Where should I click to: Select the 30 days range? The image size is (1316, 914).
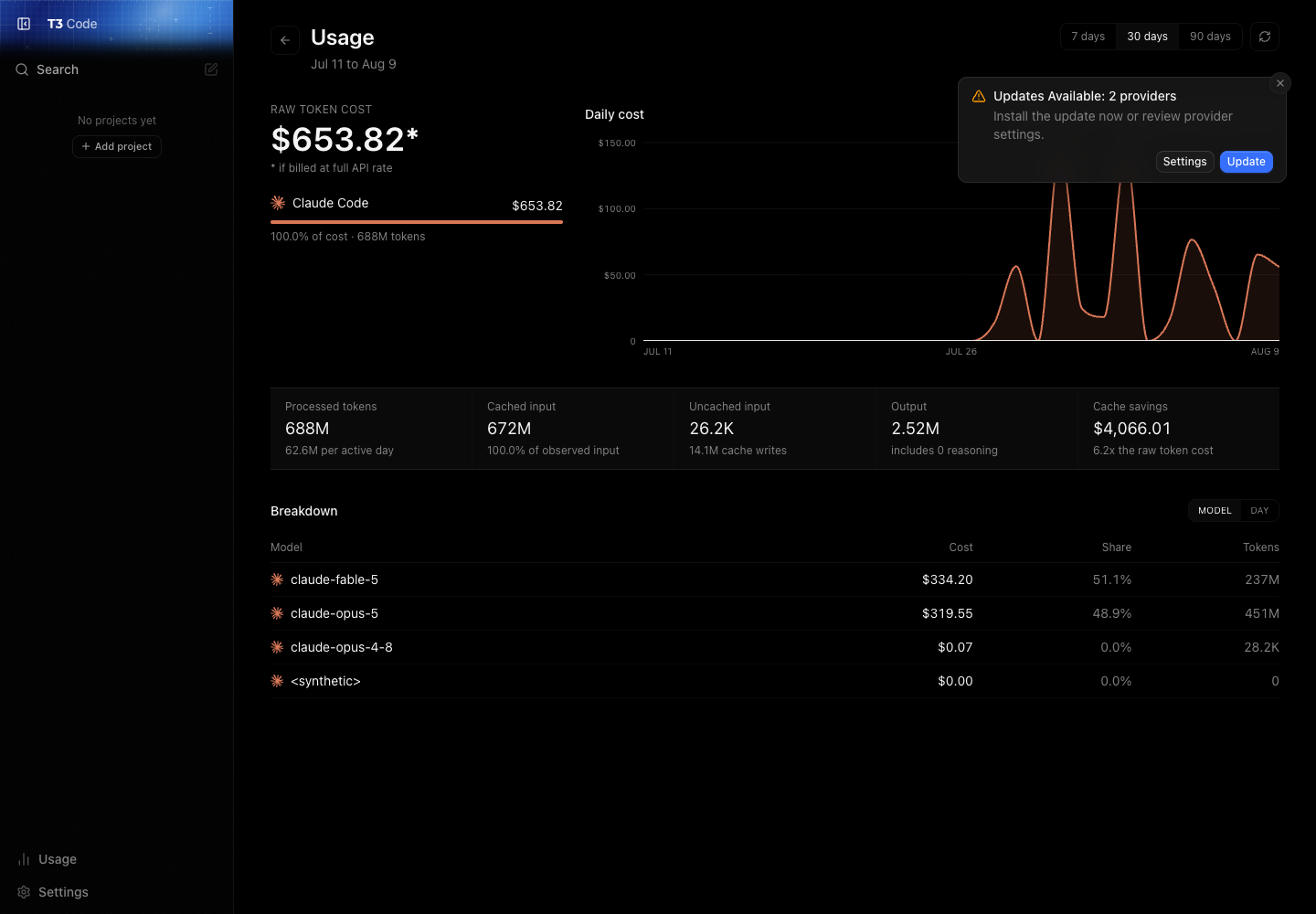tap(1147, 37)
